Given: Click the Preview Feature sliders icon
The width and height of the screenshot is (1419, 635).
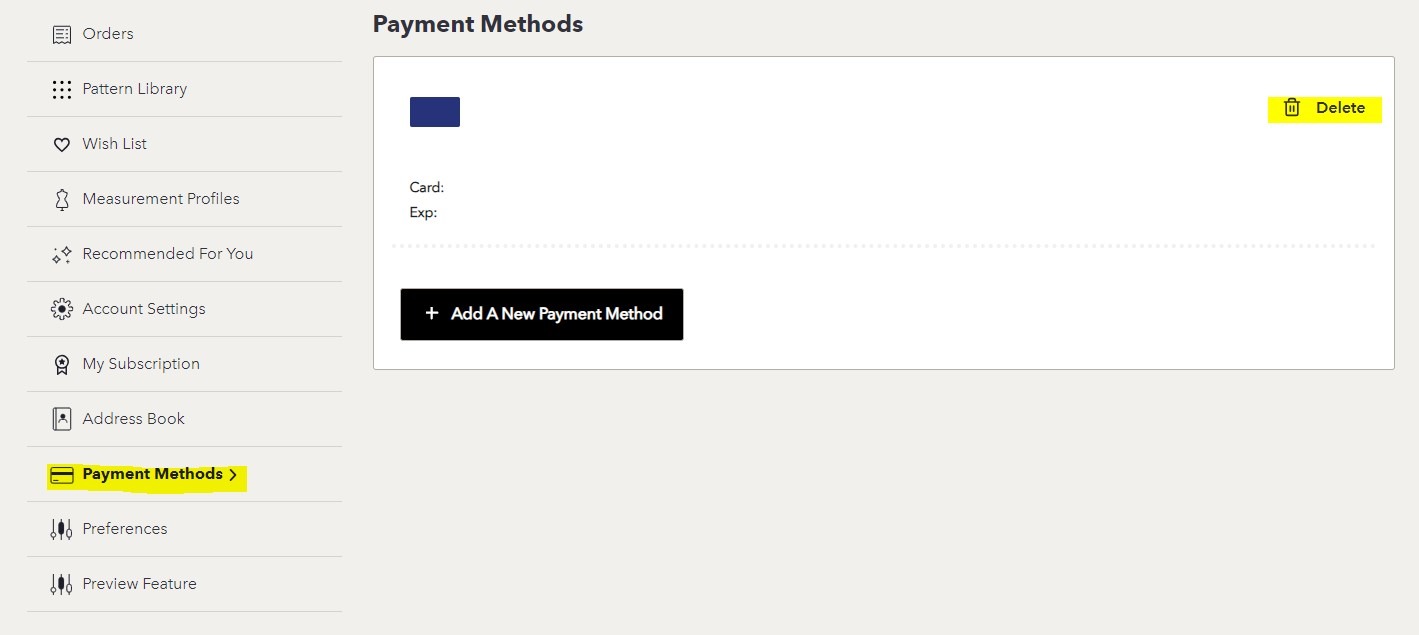Looking at the screenshot, I should pyautogui.click(x=62, y=584).
